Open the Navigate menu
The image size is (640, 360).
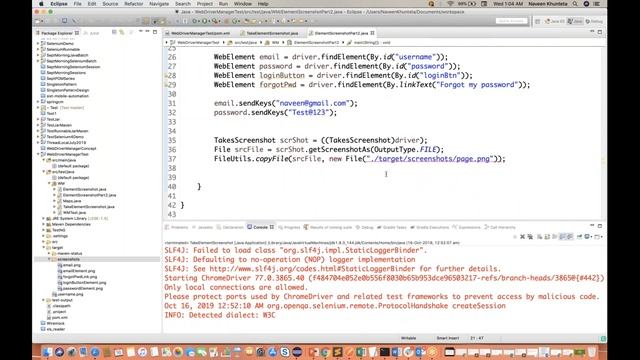pos(159,4)
